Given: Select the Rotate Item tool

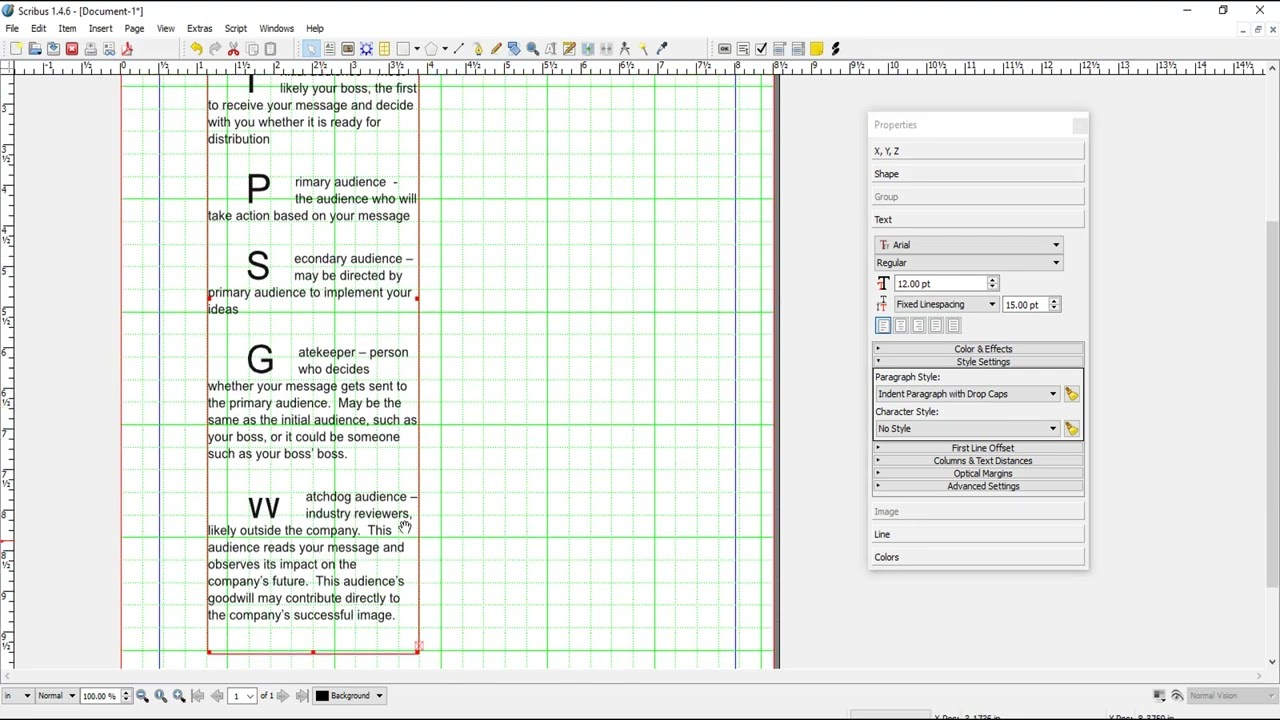Looking at the screenshot, I should [514, 49].
